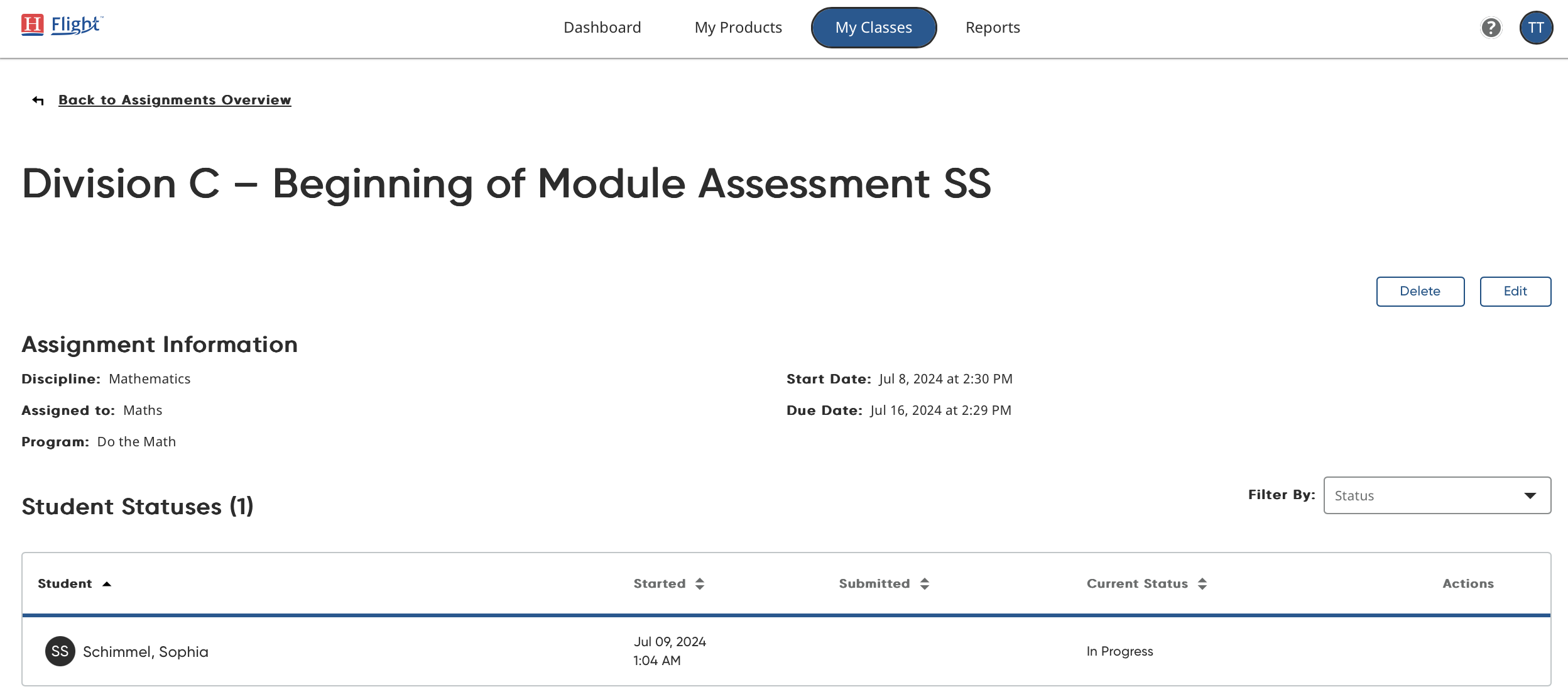1568x699 pixels.
Task: Follow Back to Assignments Overview link
Action: (175, 100)
